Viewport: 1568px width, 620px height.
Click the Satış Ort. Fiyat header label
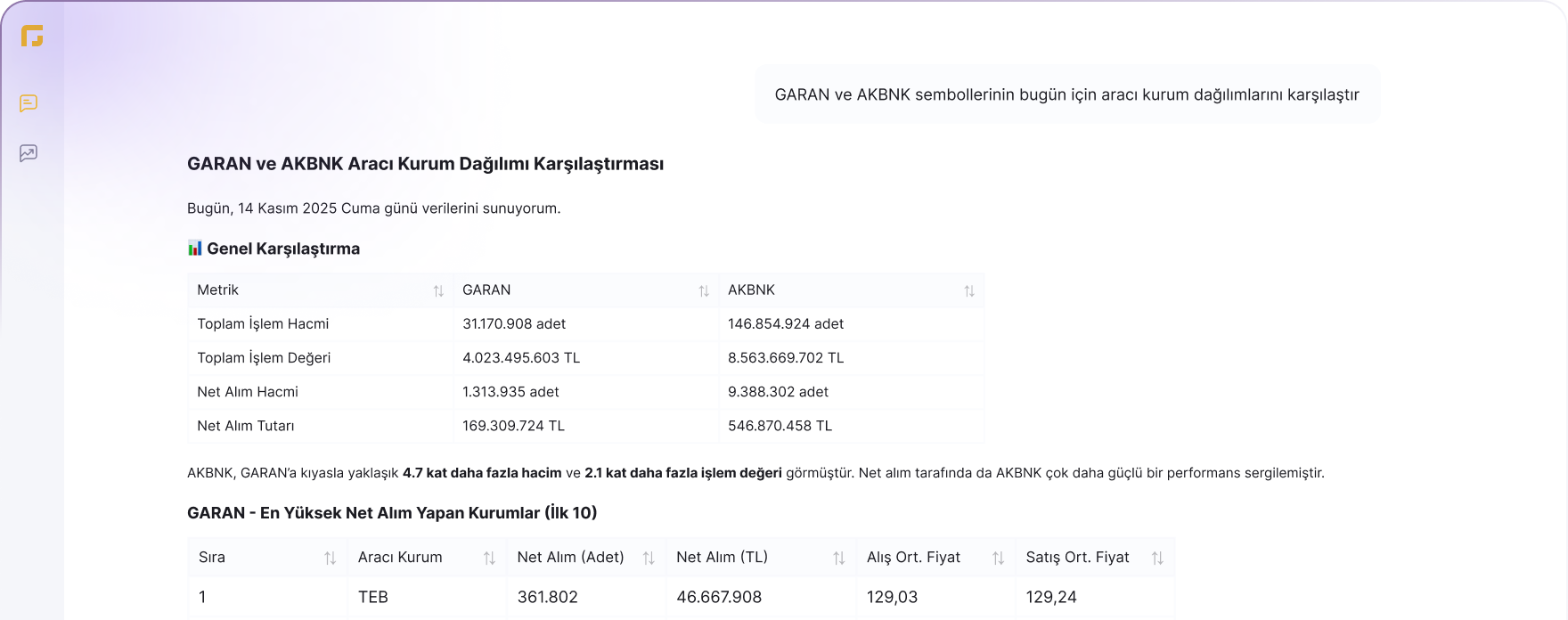point(1077,558)
